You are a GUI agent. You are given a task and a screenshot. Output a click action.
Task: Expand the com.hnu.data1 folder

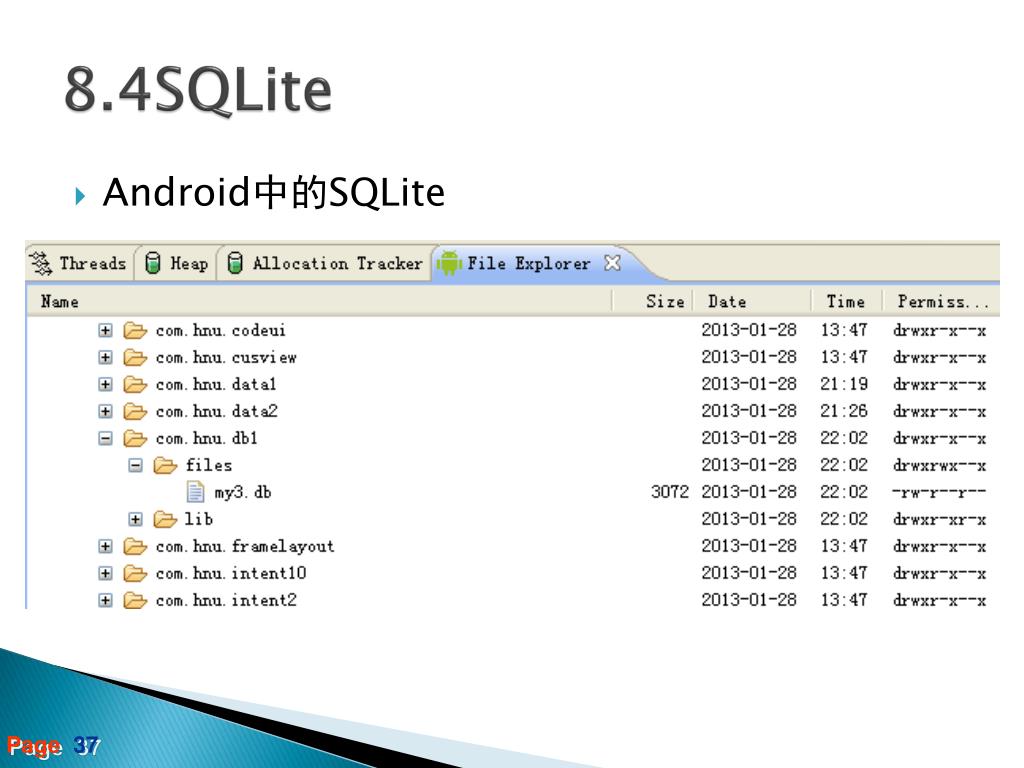pos(105,384)
